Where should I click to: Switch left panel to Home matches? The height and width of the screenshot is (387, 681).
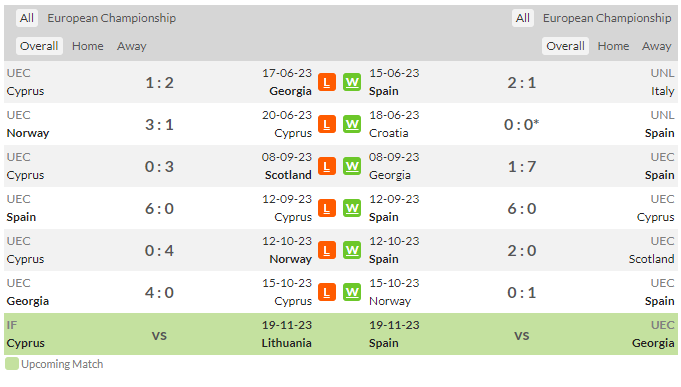tap(88, 46)
